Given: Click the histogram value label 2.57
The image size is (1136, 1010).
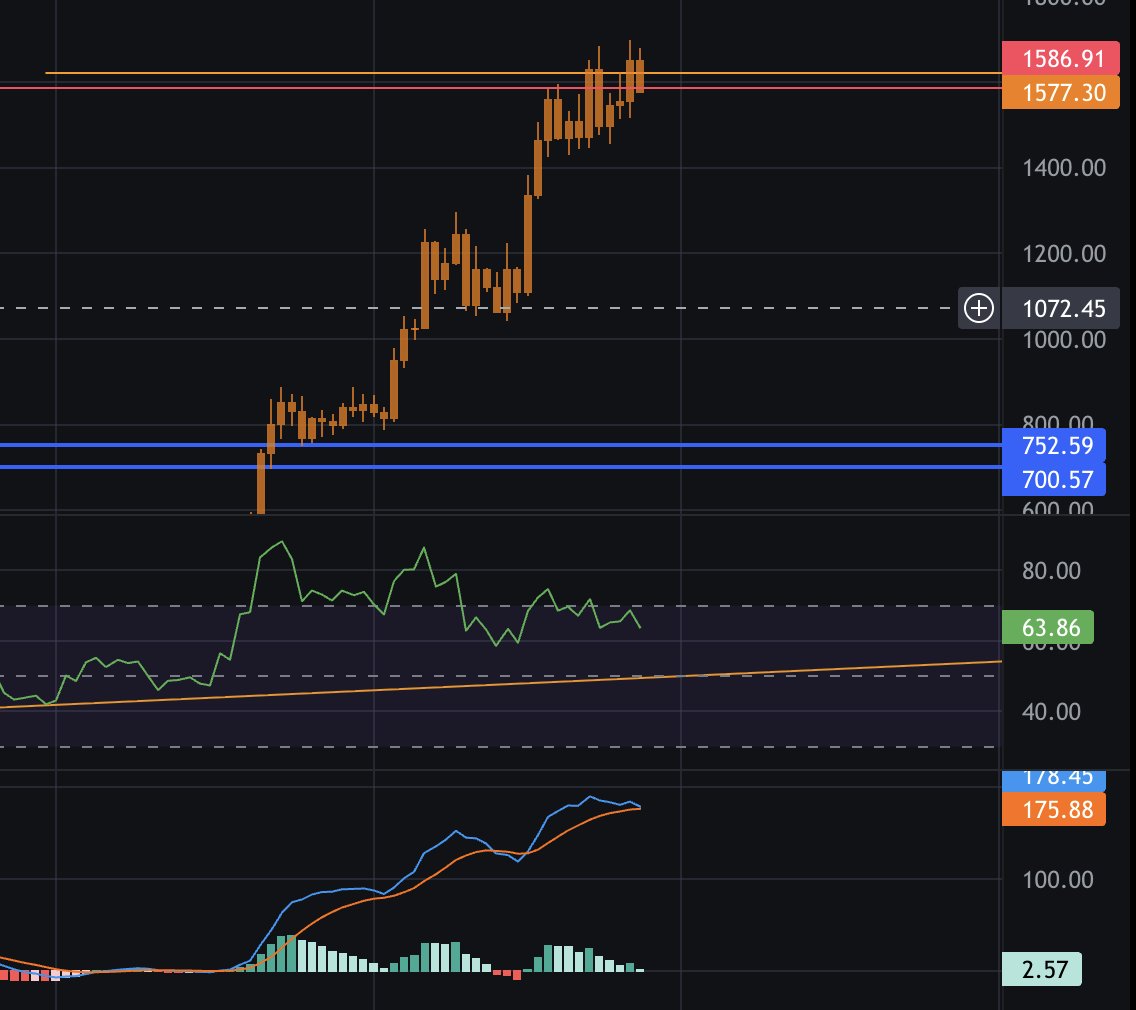Looking at the screenshot, I should [x=1042, y=969].
